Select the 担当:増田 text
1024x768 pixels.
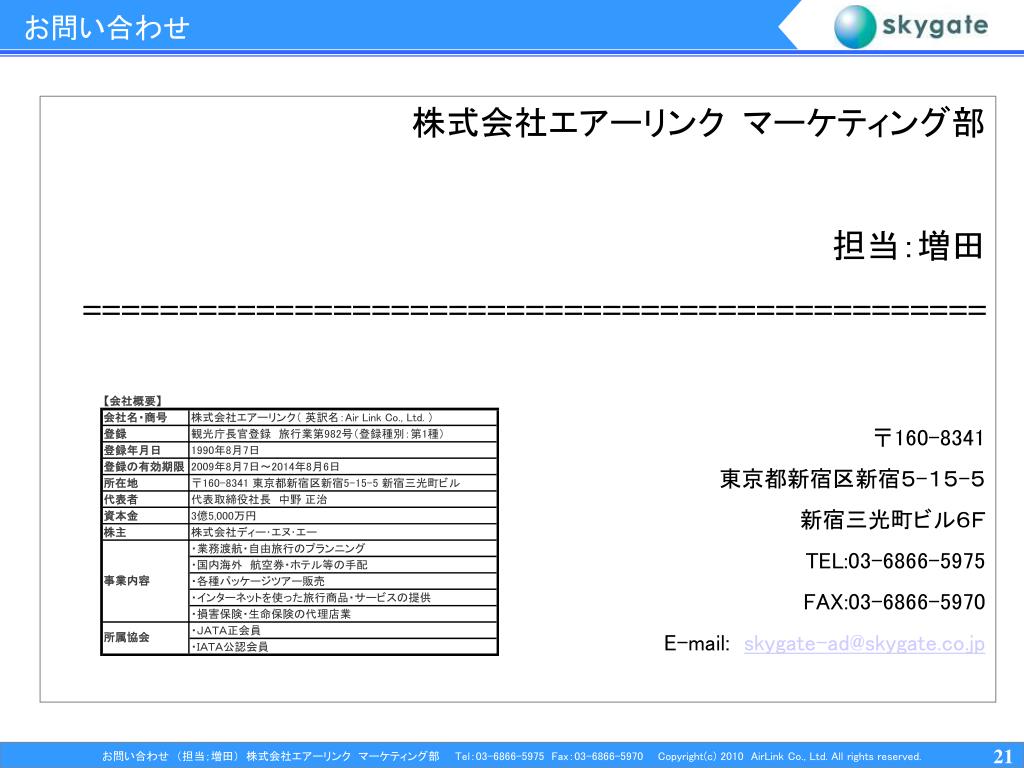coord(908,246)
